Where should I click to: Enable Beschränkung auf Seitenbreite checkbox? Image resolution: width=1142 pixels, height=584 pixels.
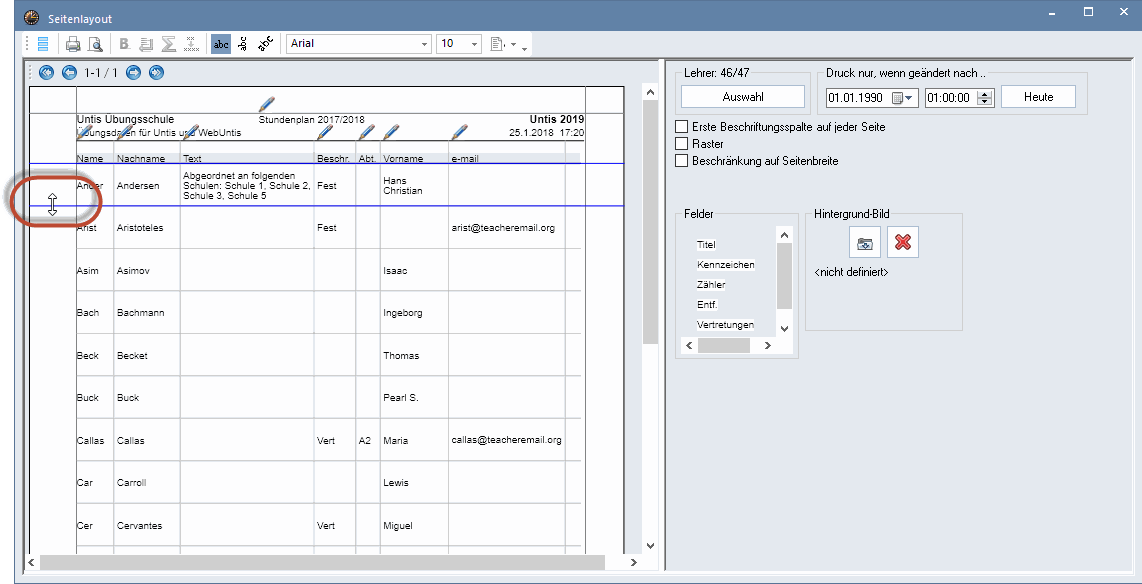tap(682, 161)
